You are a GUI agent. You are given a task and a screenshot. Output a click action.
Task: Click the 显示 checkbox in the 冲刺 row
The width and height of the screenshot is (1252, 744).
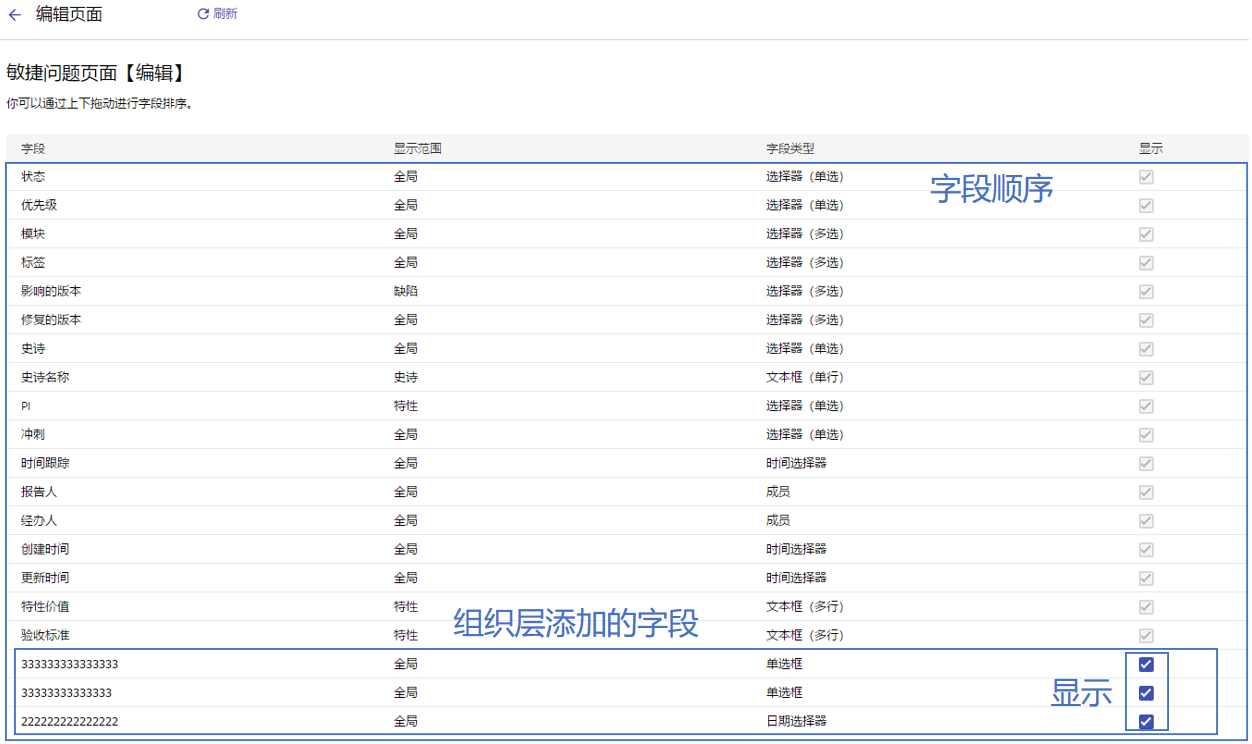(x=1146, y=435)
